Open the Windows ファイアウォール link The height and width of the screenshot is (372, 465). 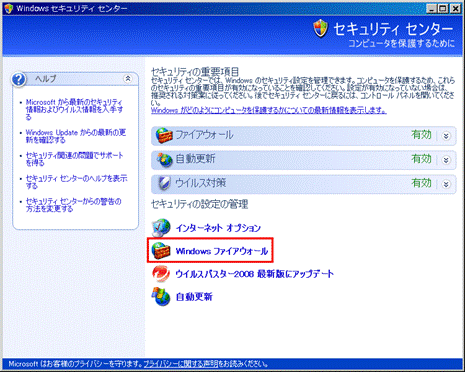tap(222, 251)
